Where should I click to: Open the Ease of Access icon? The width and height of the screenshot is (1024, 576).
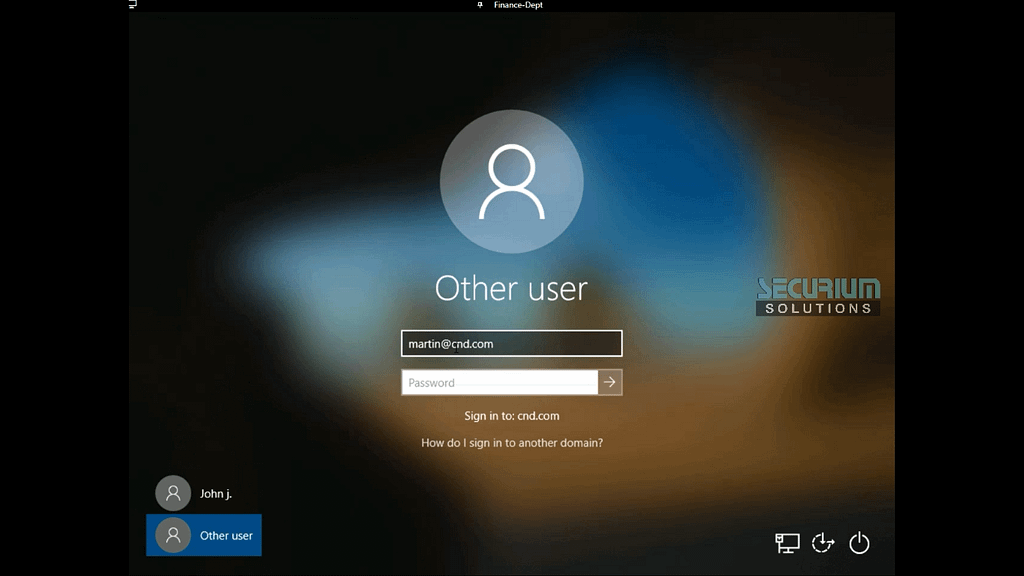point(823,543)
